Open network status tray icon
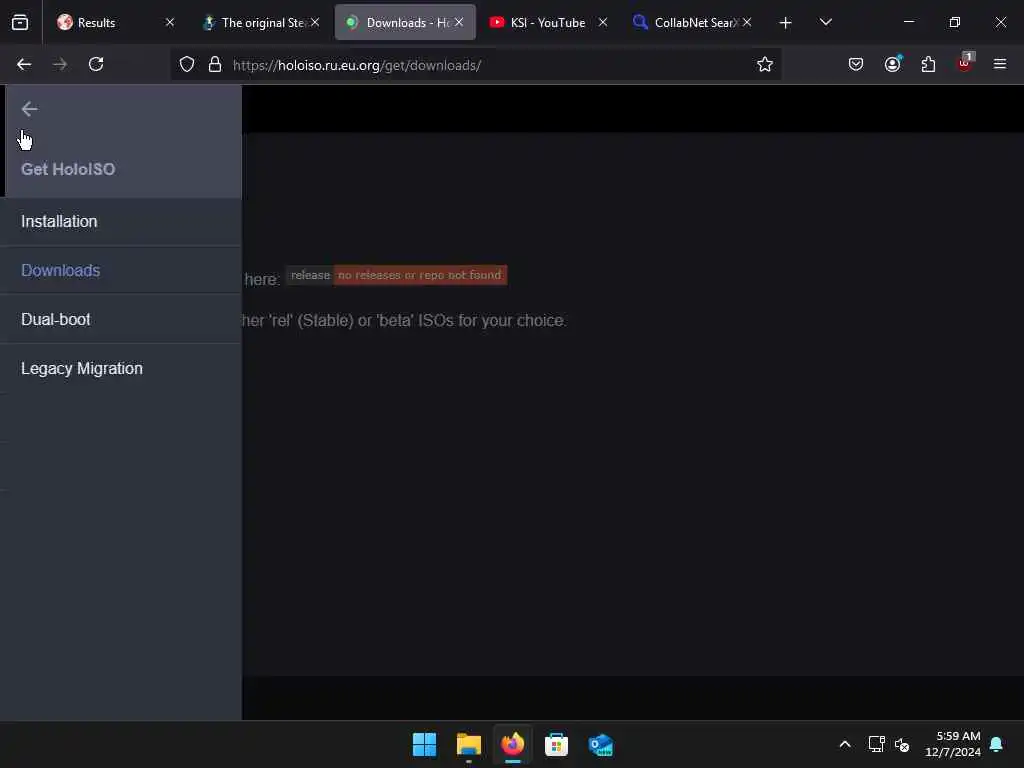The height and width of the screenshot is (768, 1024). pos(876,744)
